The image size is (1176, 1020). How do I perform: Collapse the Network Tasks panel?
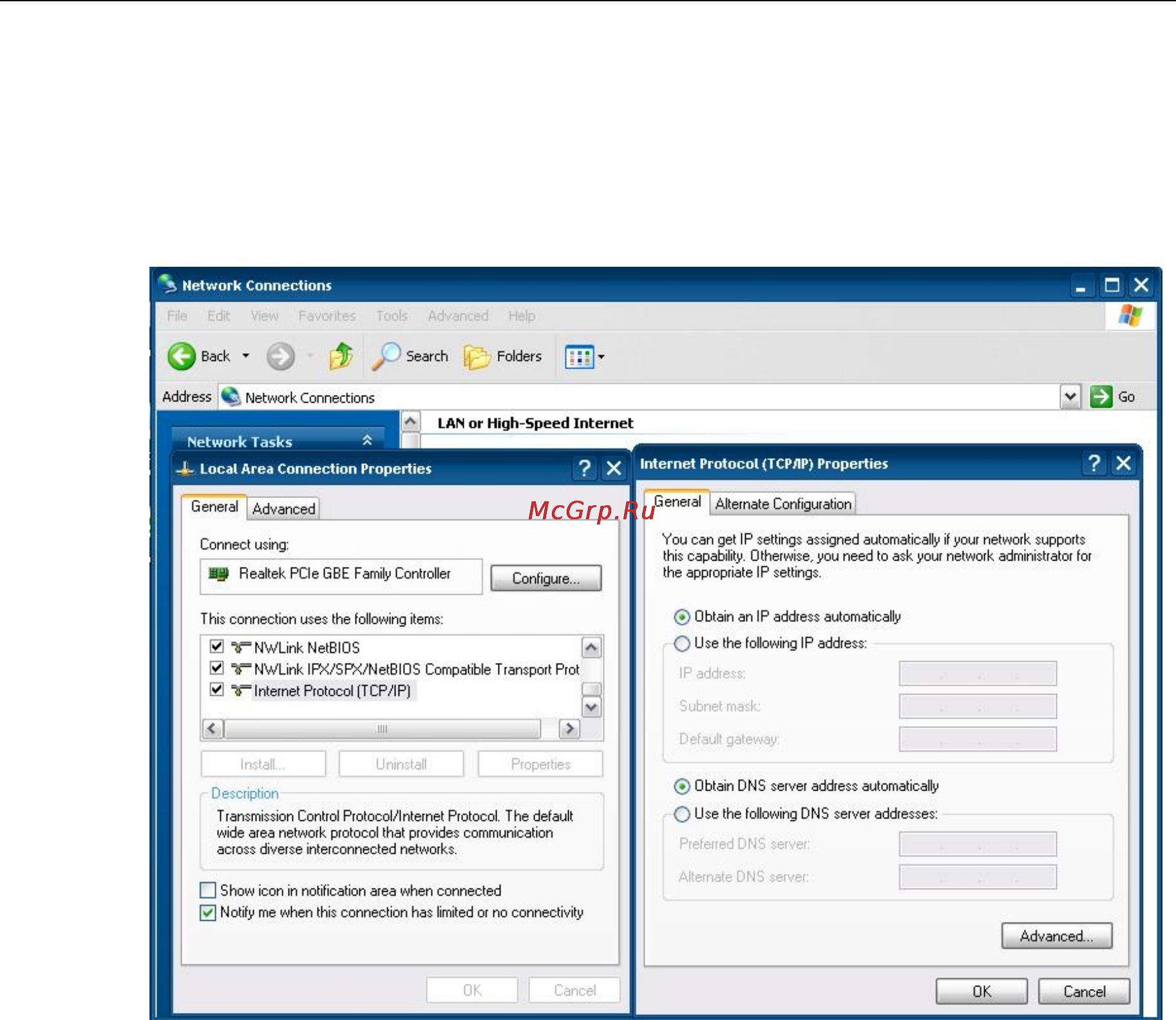point(367,440)
